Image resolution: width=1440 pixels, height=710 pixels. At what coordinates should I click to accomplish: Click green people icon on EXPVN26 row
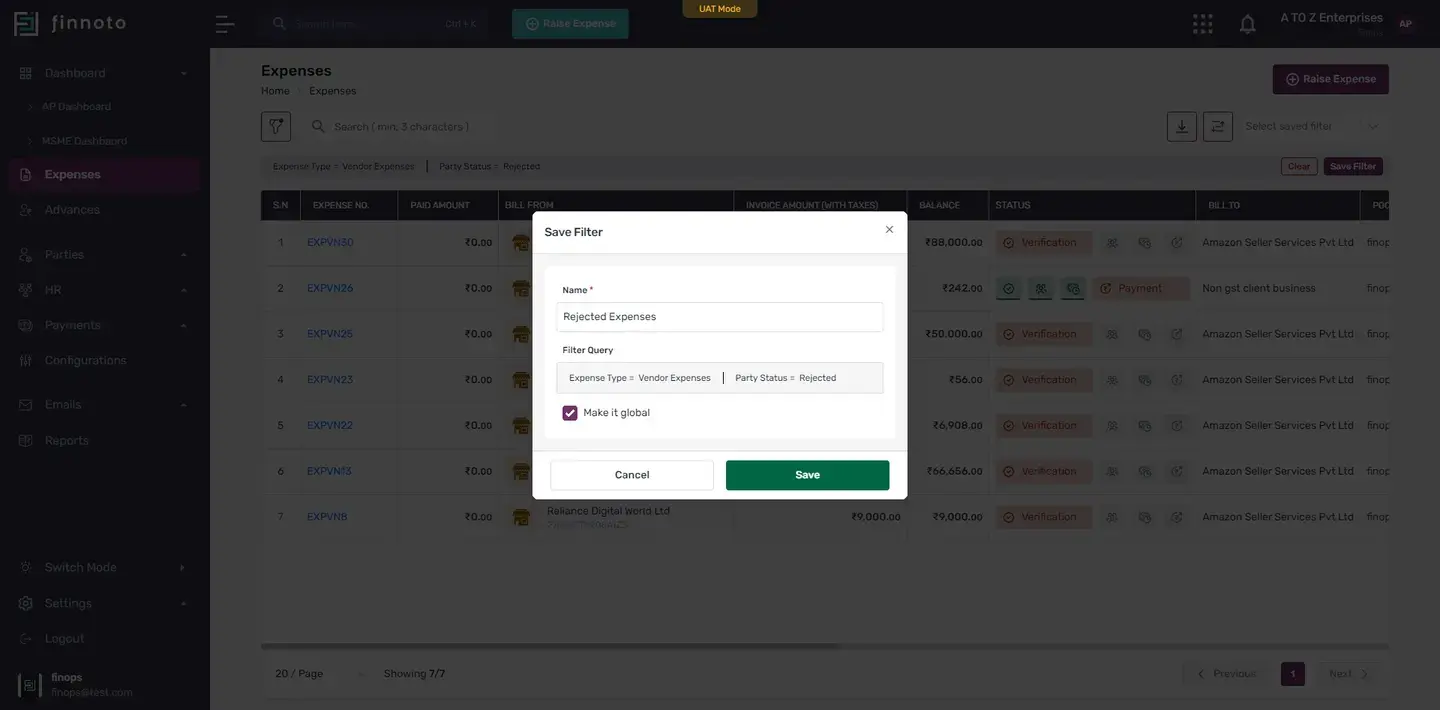tap(1041, 288)
